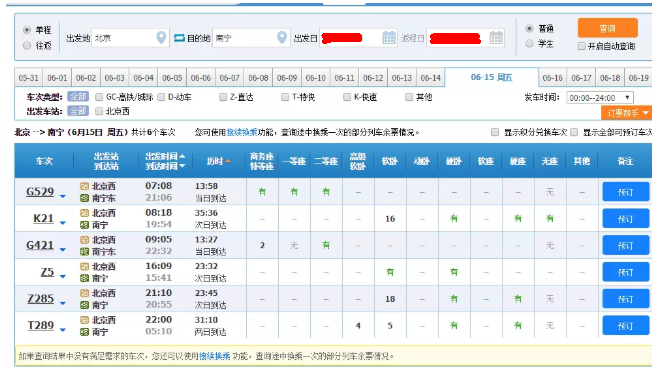The width and height of the screenshot is (652, 368).
Task: Open the 发车时间 00:00--24:00 dropdown
Action: tap(600, 98)
